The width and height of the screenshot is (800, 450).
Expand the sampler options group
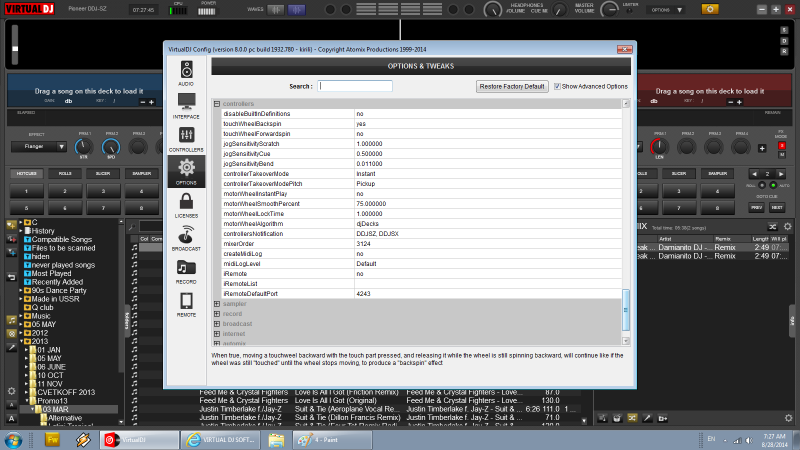(x=216, y=303)
